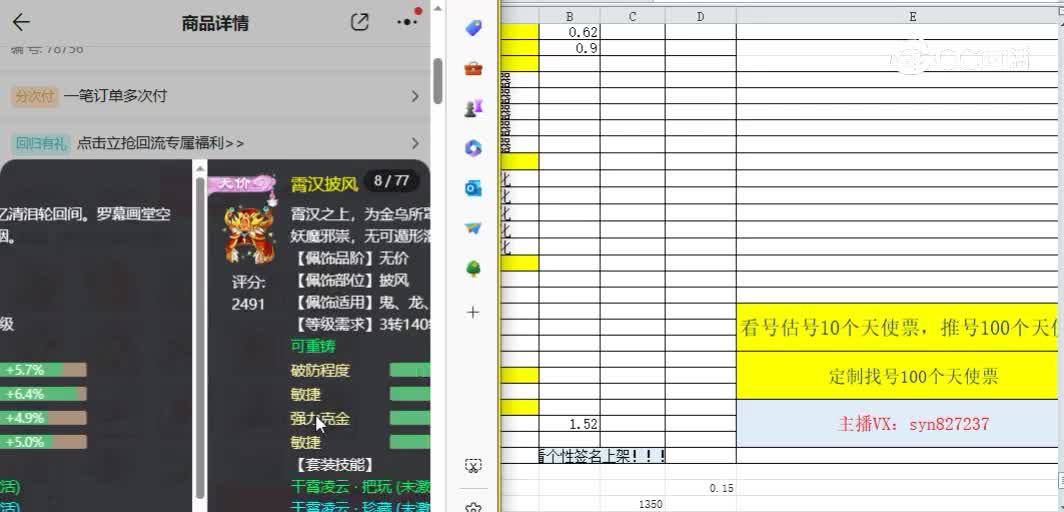Open the three-dot more menu
Screen dimensions: 1064x512
click(406, 23)
